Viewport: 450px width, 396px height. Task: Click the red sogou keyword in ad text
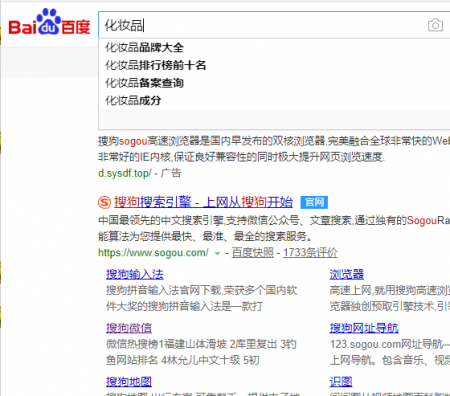click(x=133, y=141)
